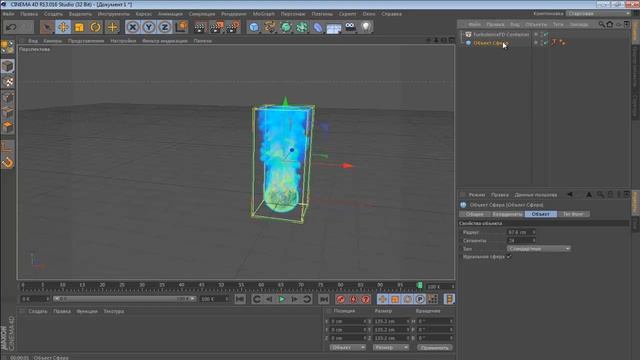This screenshot has height=360, width=640.
Task: Switch to Общие tab in attributes
Action: tap(474, 214)
